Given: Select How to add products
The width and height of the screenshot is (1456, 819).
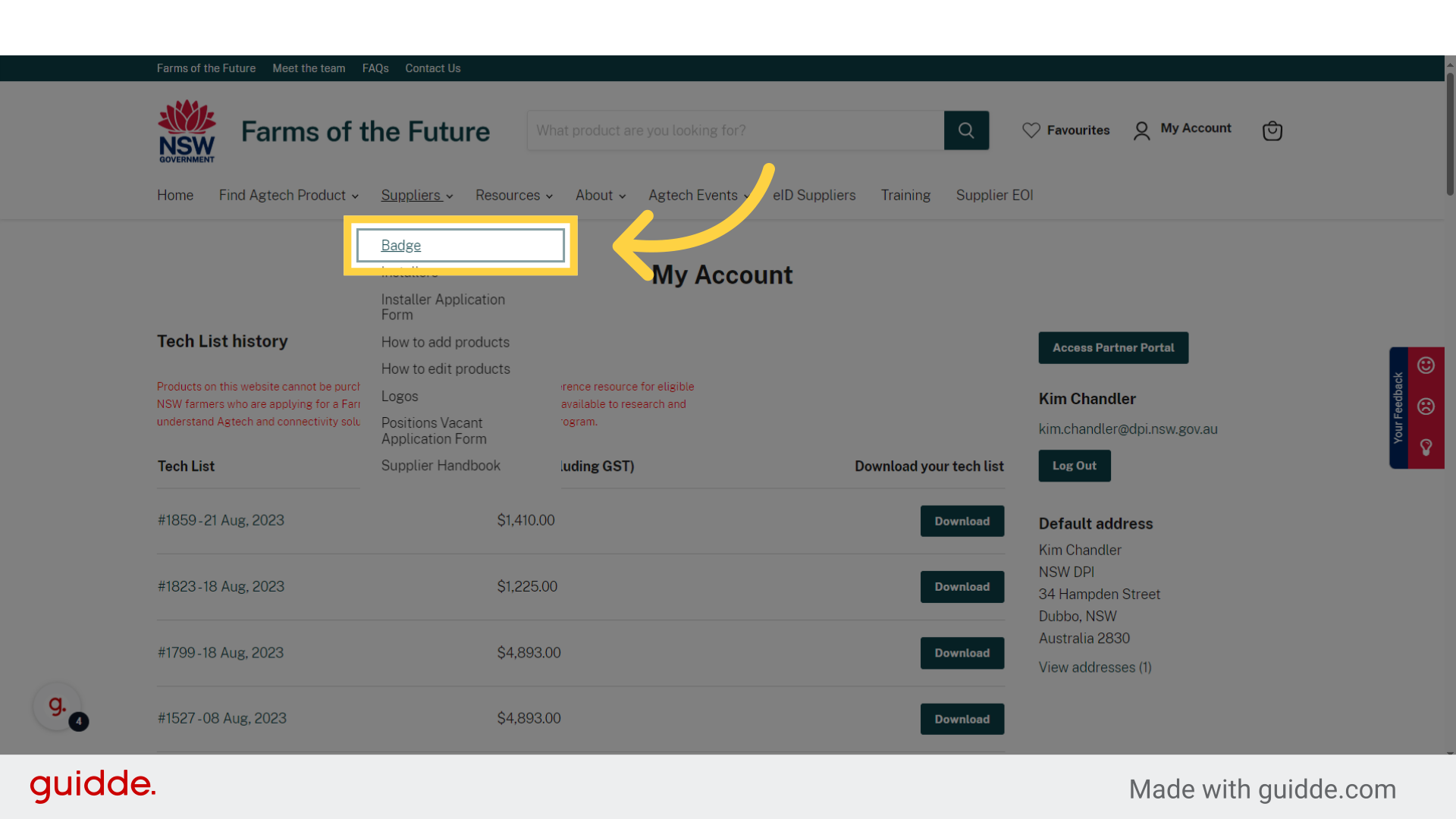Looking at the screenshot, I should click(x=445, y=342).
